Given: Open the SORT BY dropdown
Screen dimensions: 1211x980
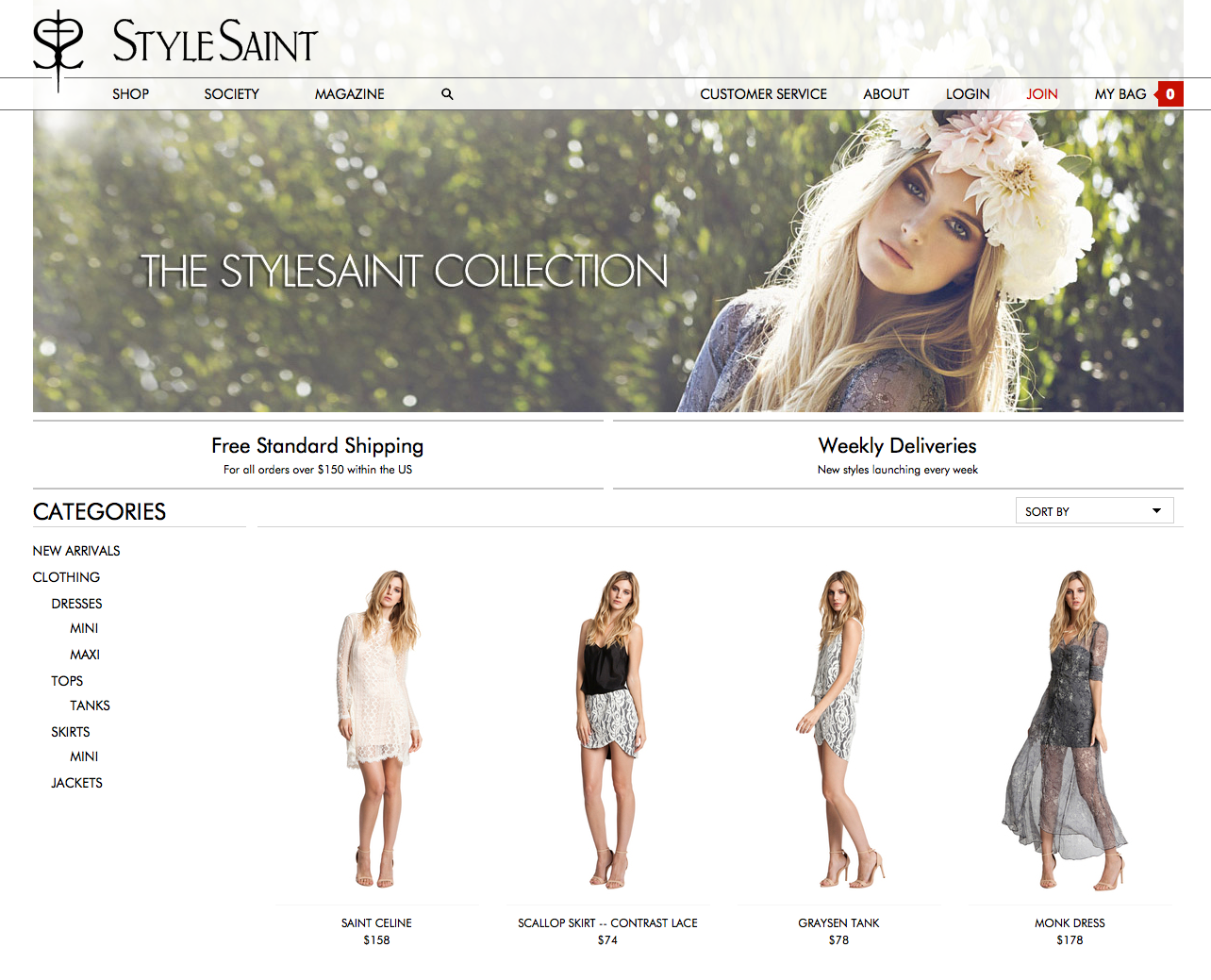Looking at the screenshot, I should (x=1093, y=510).
